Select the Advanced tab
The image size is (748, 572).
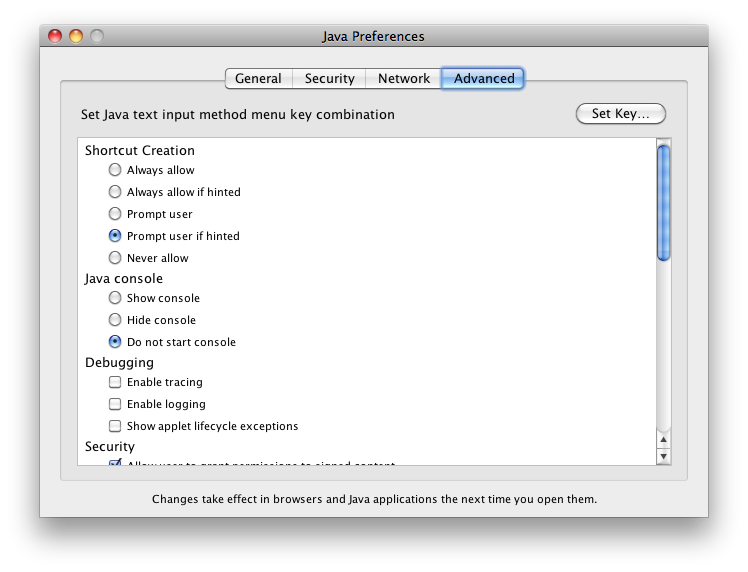483,78
